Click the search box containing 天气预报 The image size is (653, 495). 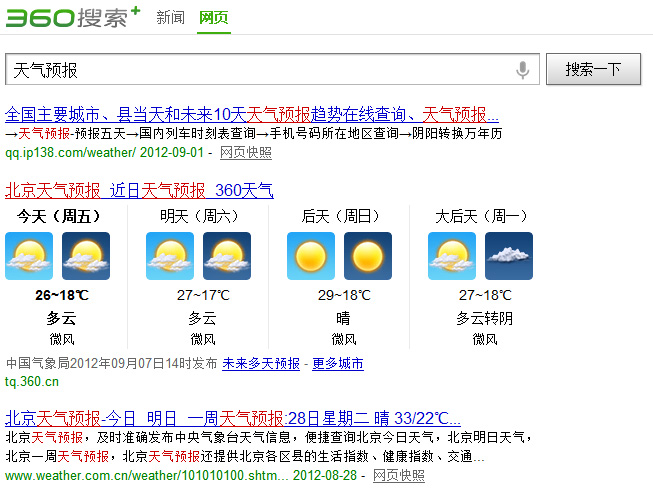click(x=272, y=69)
